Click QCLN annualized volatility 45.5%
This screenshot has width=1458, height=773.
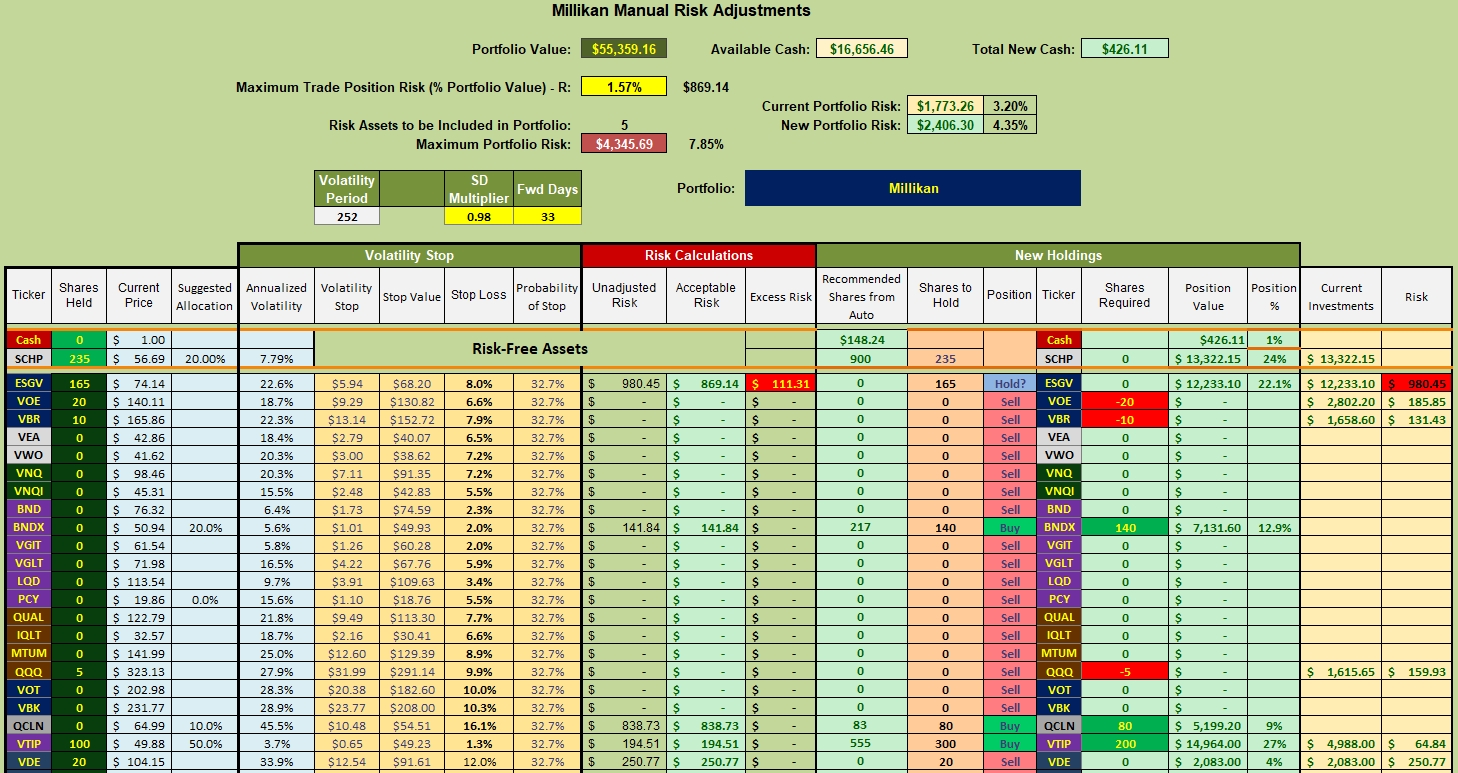click(x=276, y=725)
